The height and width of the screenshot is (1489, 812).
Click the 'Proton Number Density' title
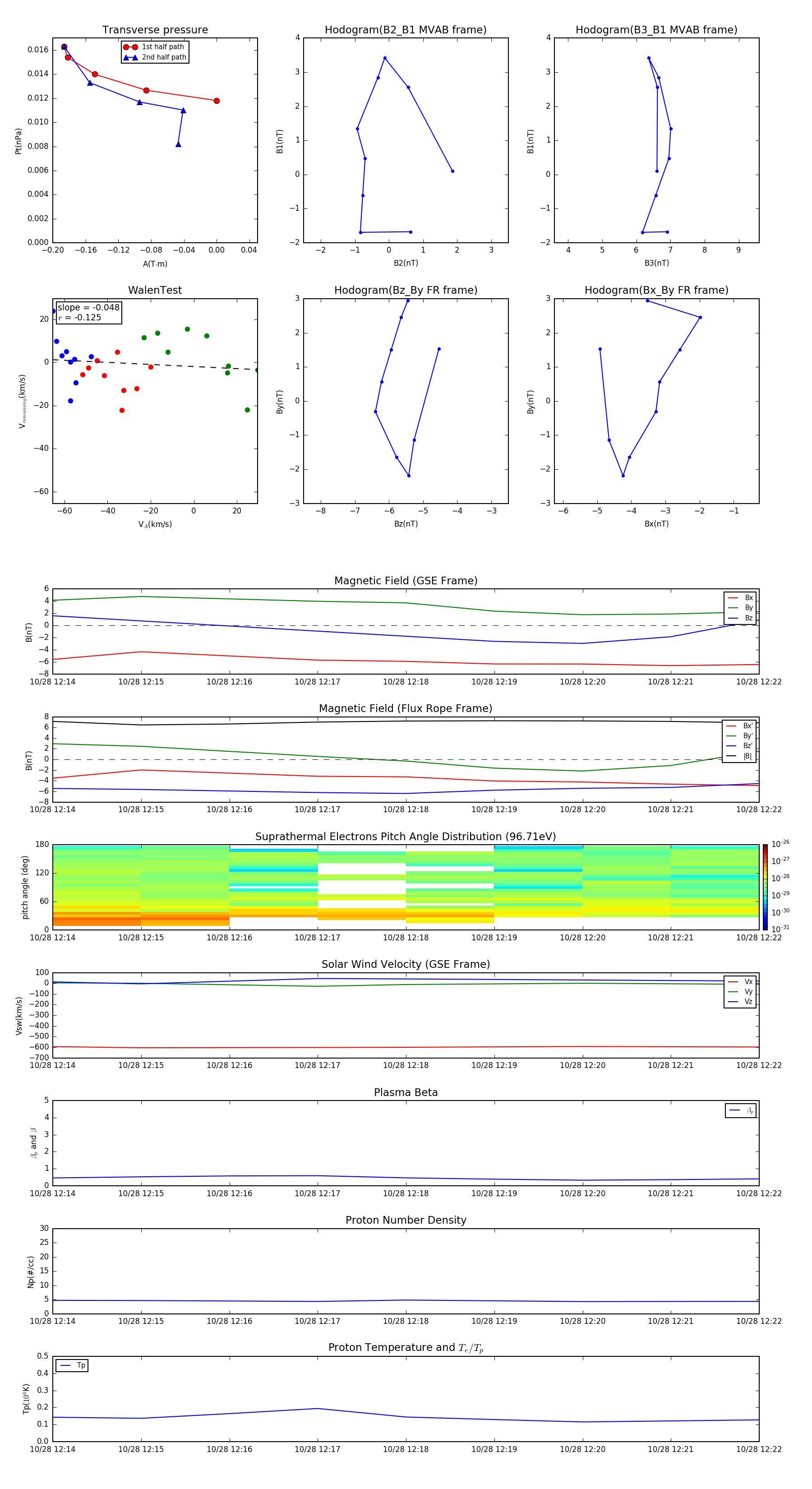(x=406, y=1220)
